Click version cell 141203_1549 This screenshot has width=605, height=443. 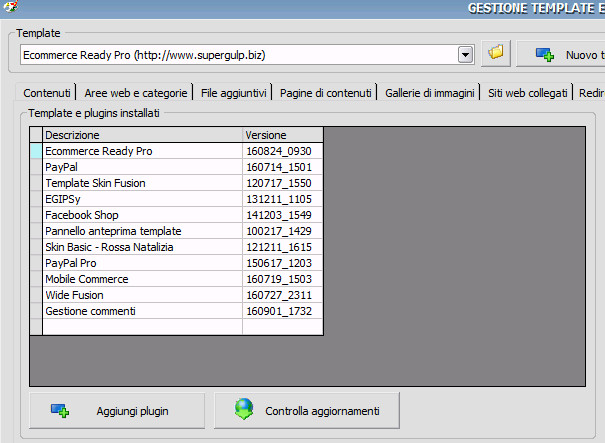pos(282,215)
